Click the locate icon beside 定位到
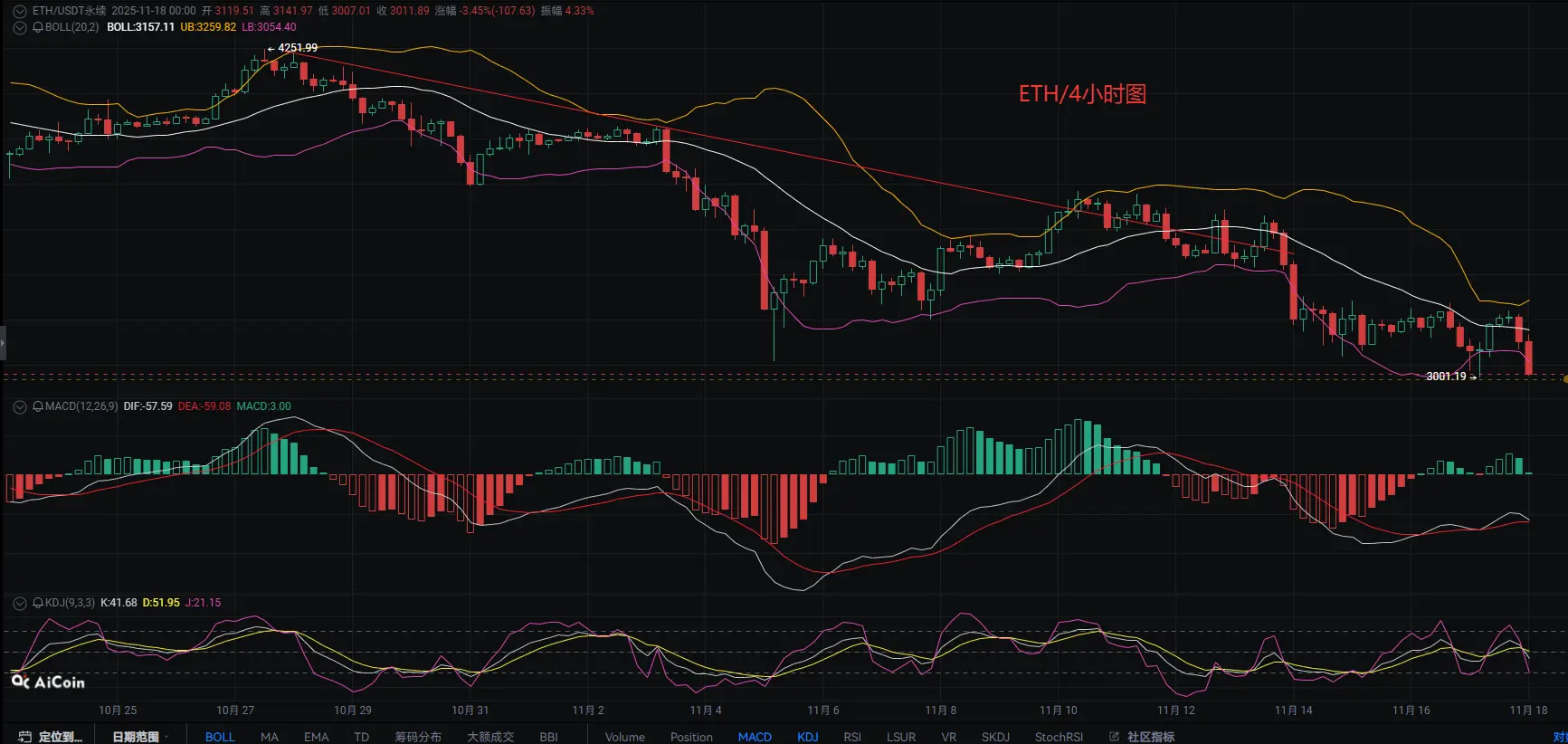The image size is (1568, 744). (25, 737)
